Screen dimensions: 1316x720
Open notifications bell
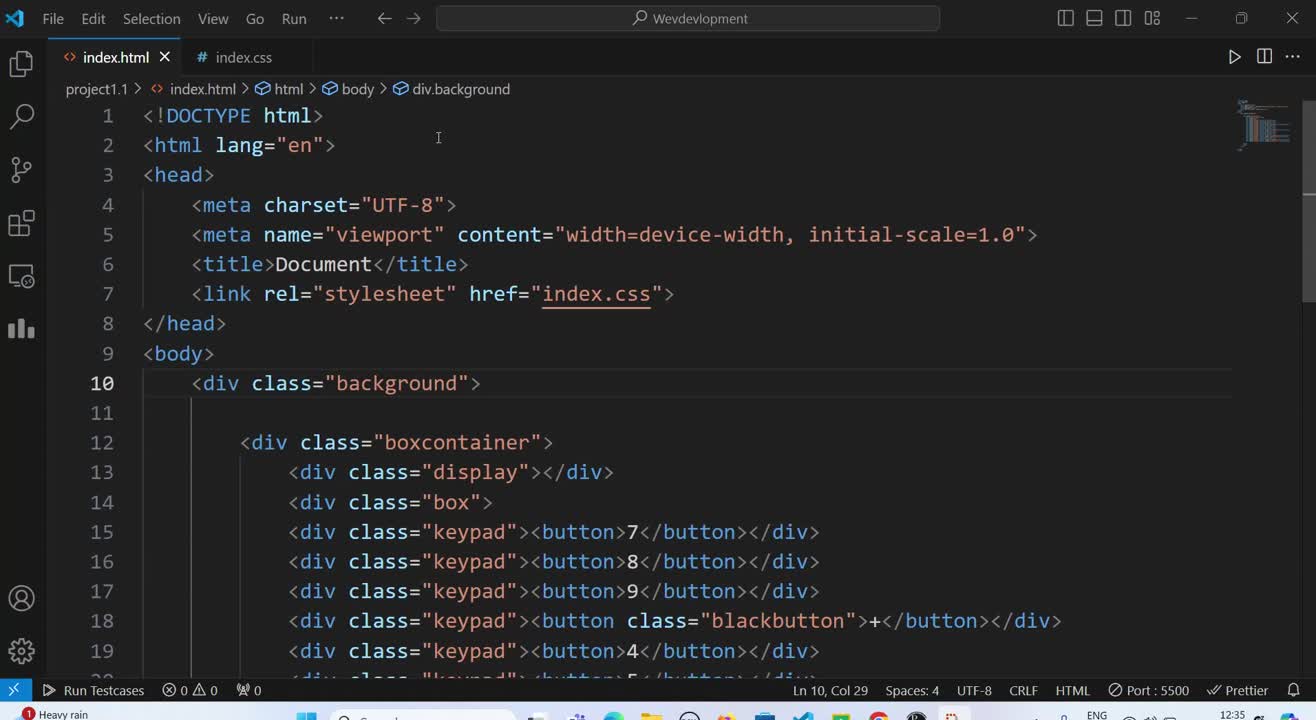1293,690
